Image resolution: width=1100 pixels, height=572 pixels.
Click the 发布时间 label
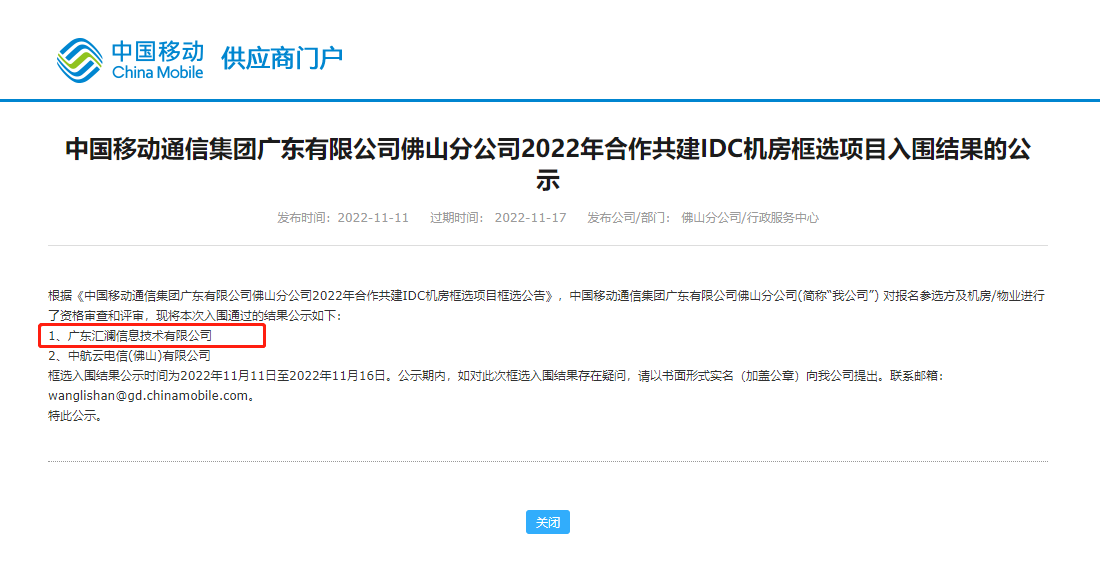[304, 218]
